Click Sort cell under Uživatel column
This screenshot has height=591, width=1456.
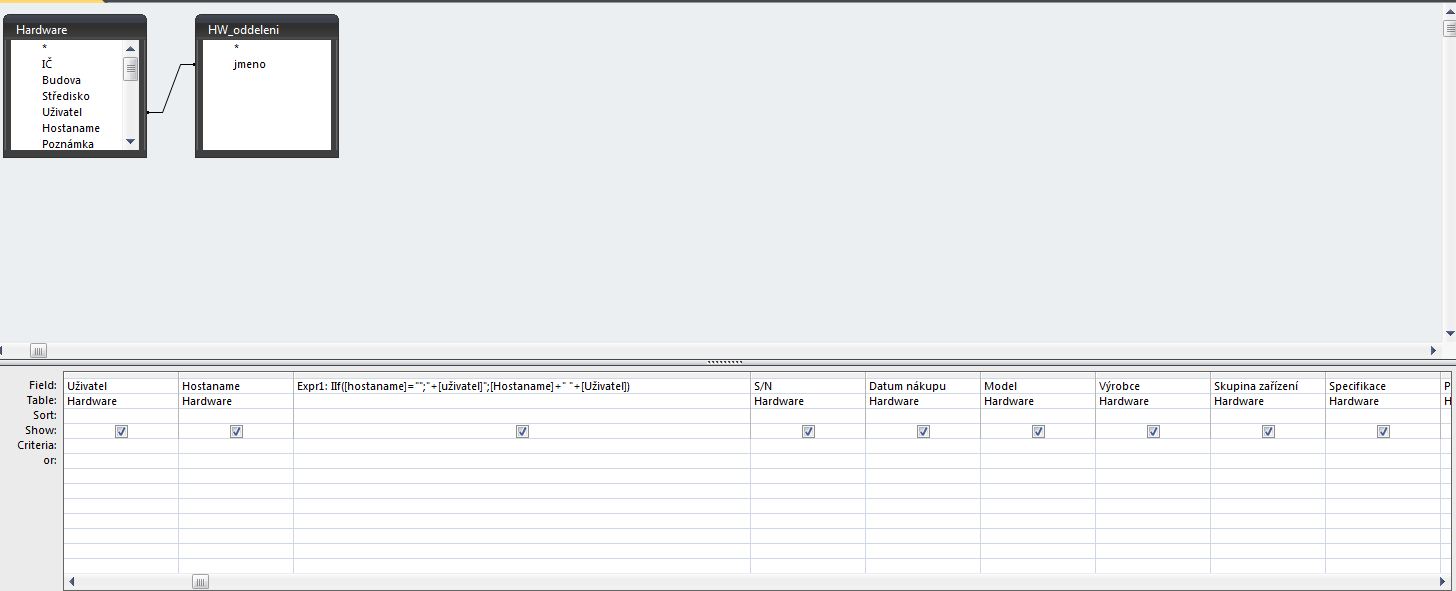(121, 415)
